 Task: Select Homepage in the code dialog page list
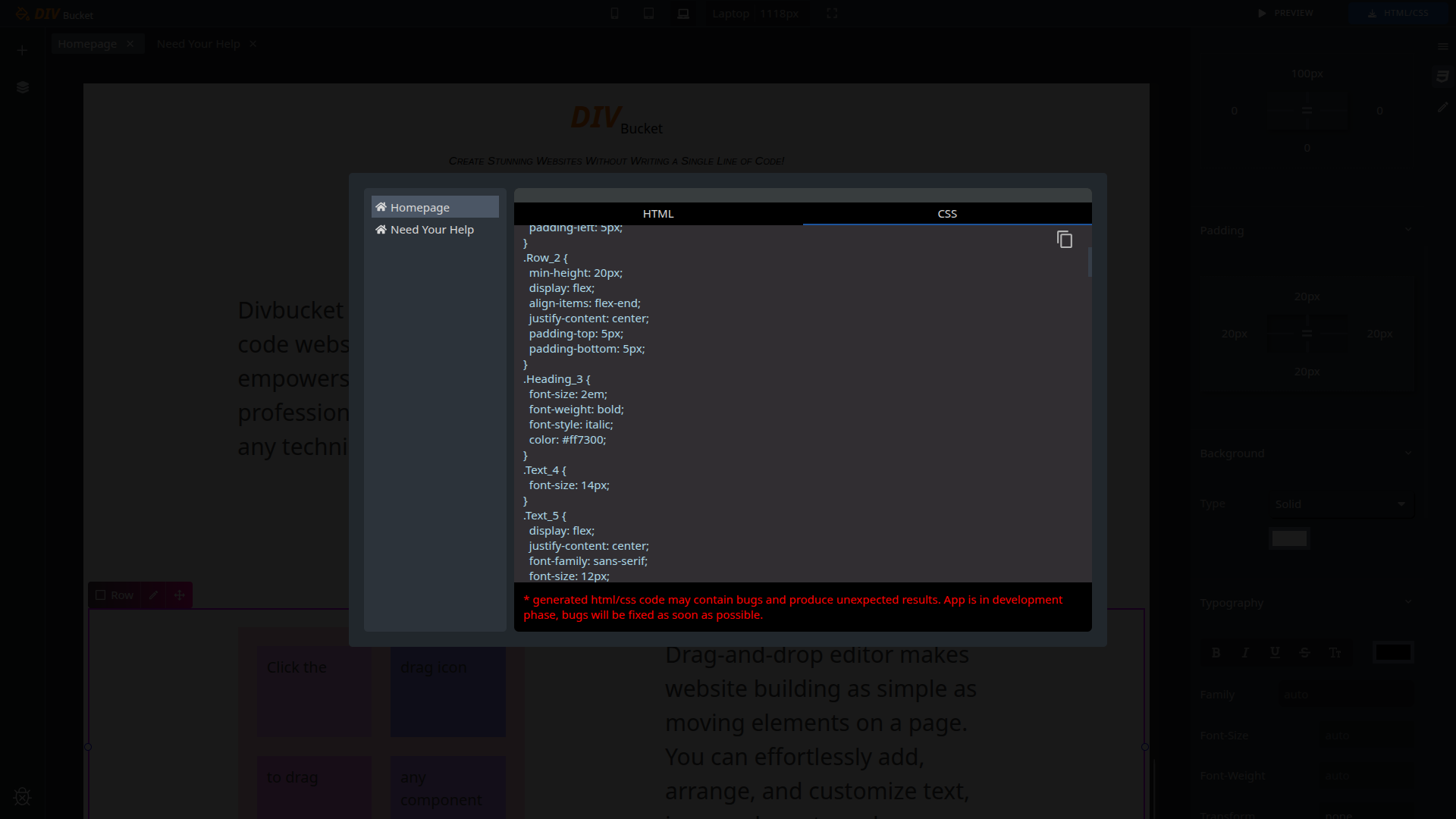[x=435, y=207]
